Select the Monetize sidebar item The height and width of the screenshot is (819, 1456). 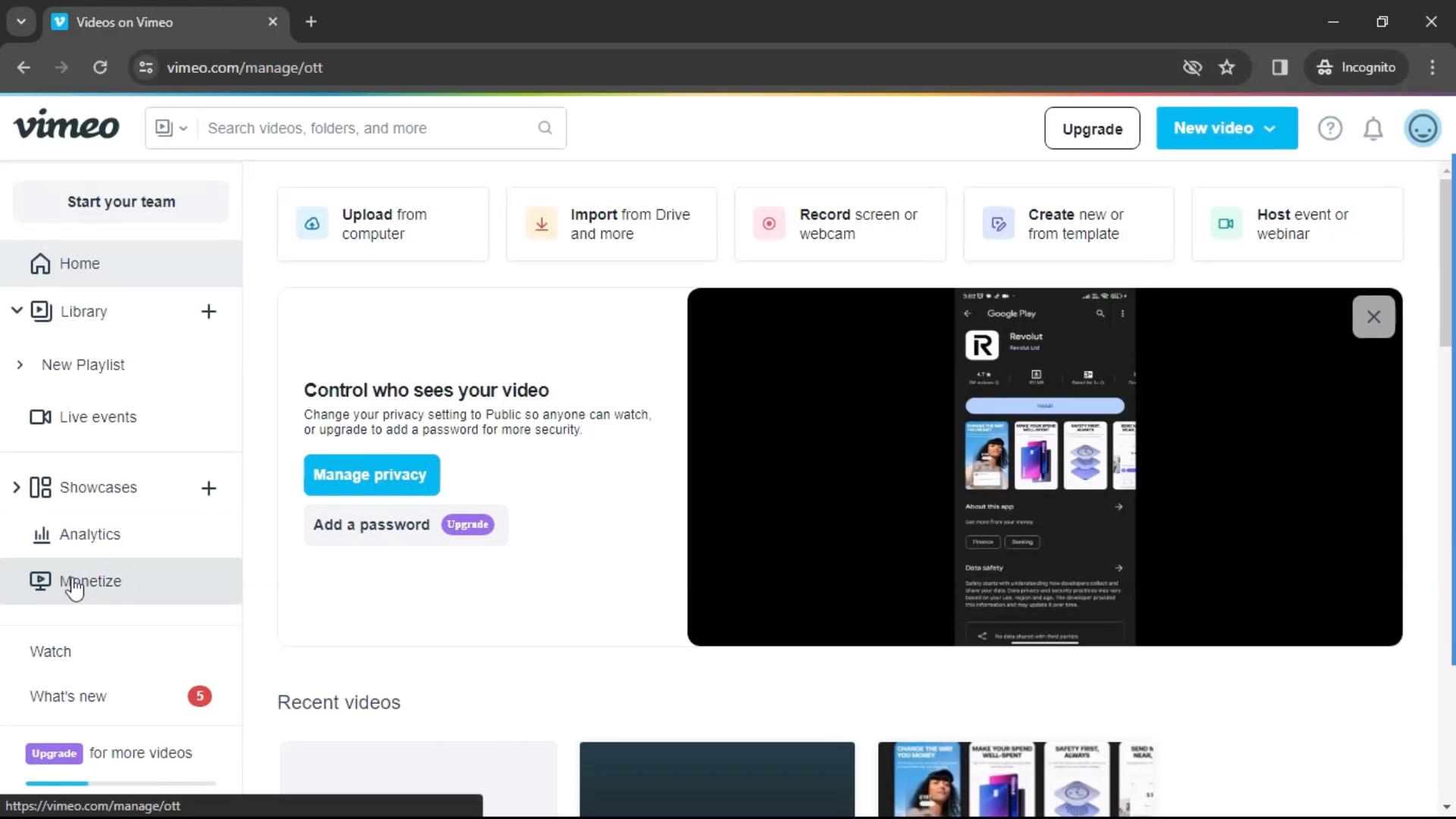tap(90, 580)
